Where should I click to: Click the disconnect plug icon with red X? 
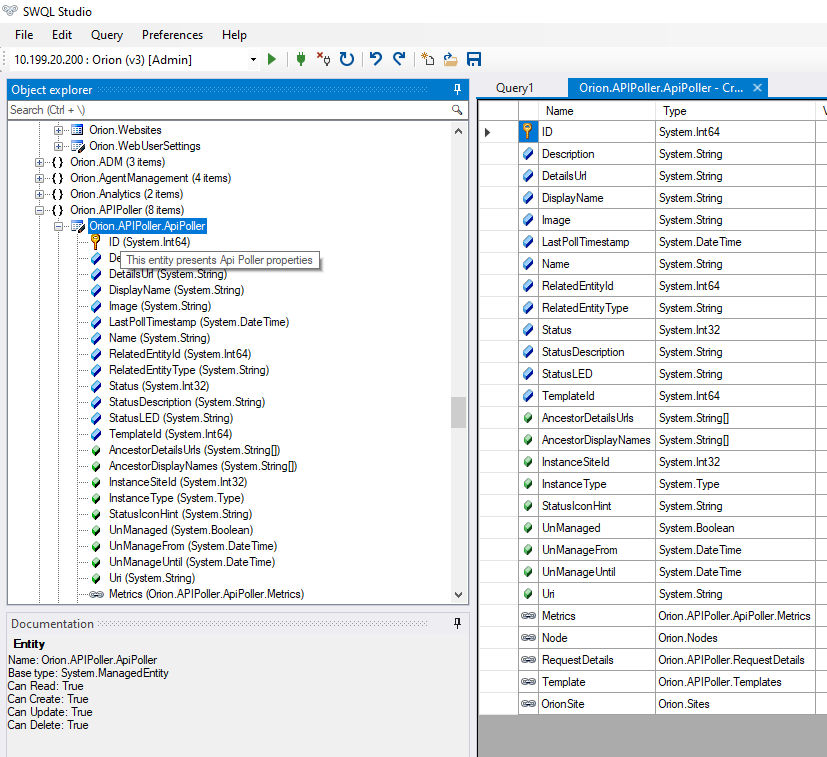[323, 59]
